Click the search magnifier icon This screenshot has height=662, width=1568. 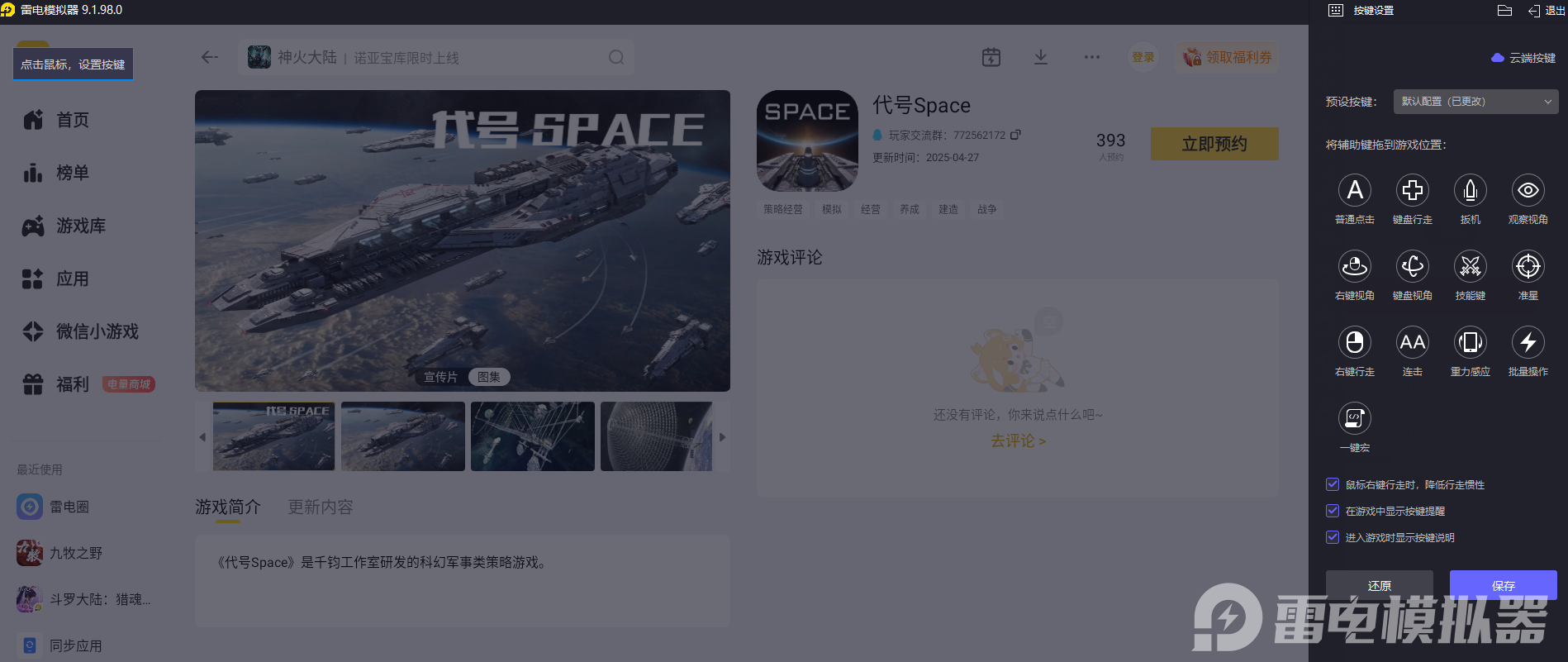(616, 57)
